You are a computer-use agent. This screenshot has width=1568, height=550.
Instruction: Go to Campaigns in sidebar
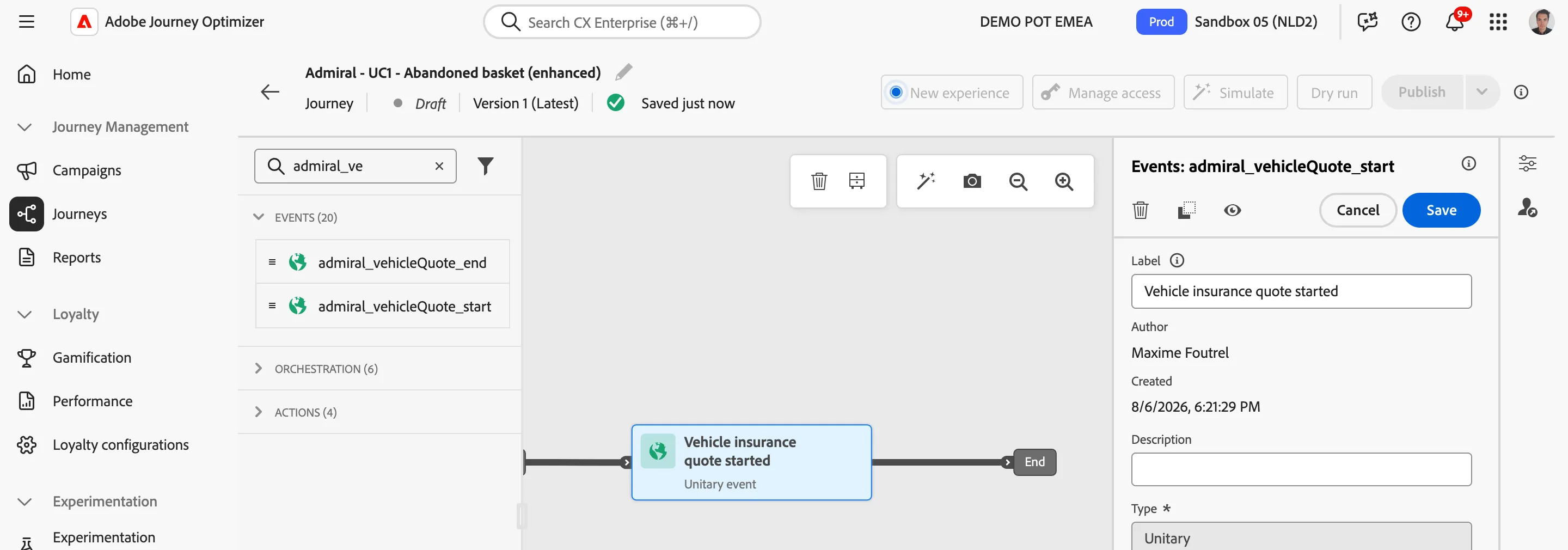(87, 170)
